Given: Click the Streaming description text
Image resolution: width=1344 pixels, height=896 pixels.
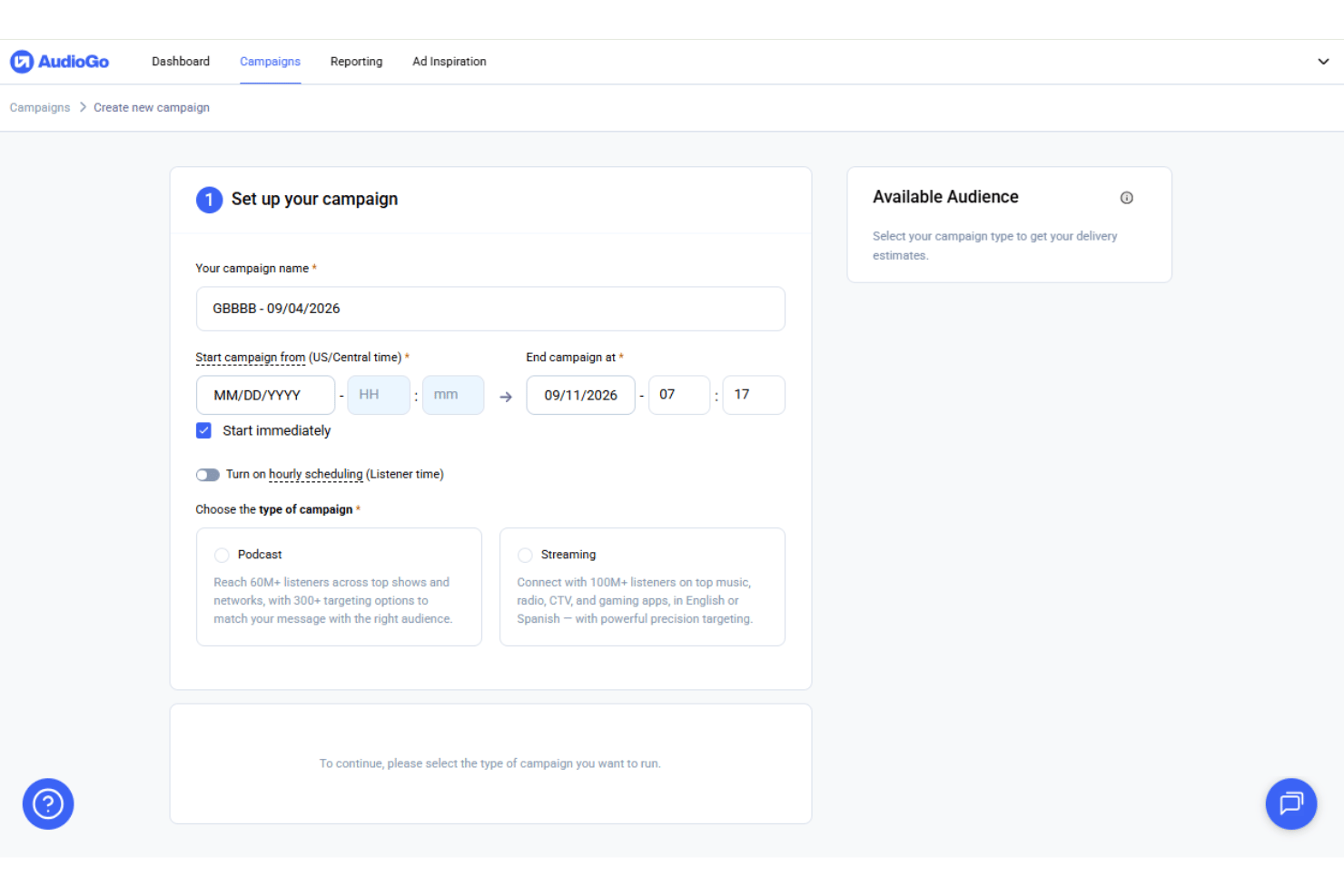Looking at the screenshot, I should (x=635, y=600).
